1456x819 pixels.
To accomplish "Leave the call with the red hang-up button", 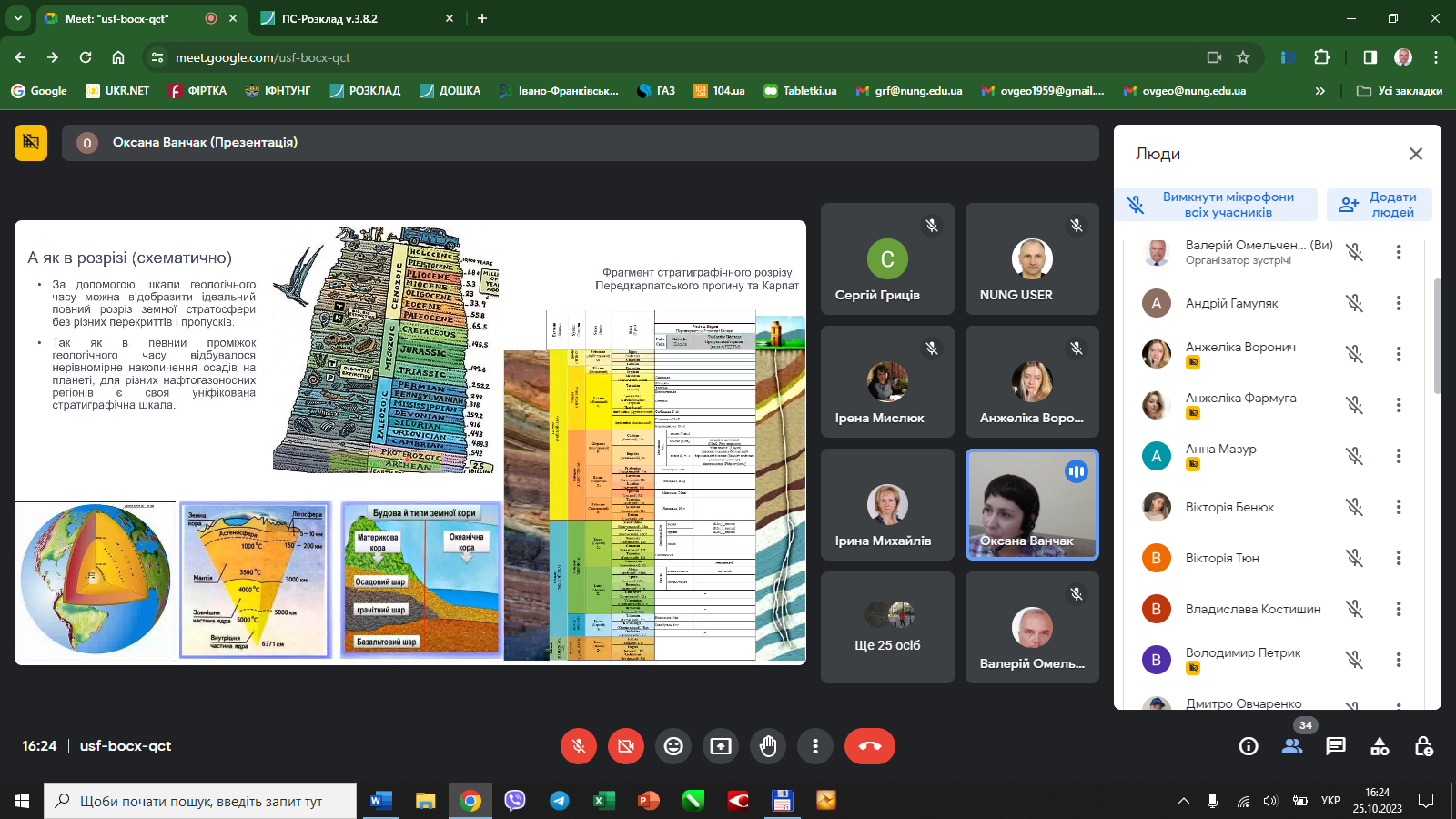I will [869, 746].
